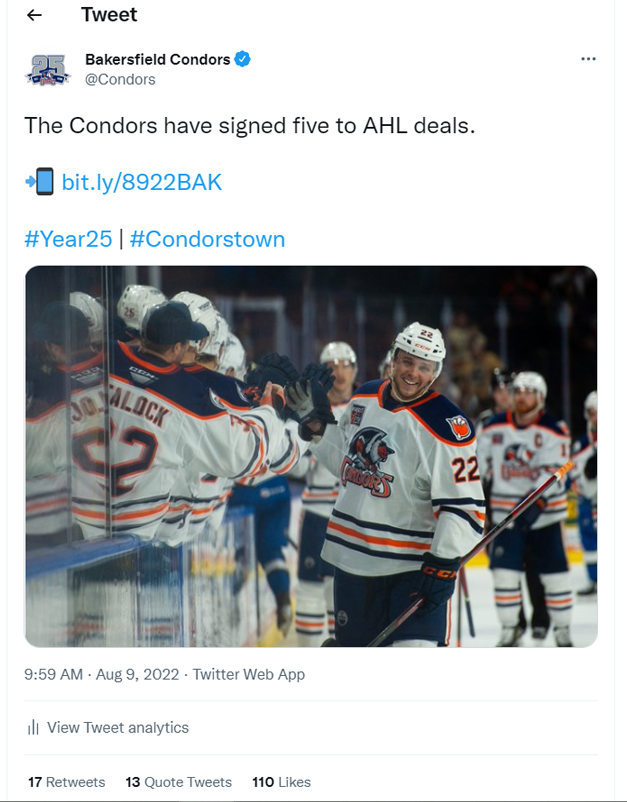Viewport: 627px width, 802px height.
Task: Open the three-dot more options menu
Action: point(588,59)
